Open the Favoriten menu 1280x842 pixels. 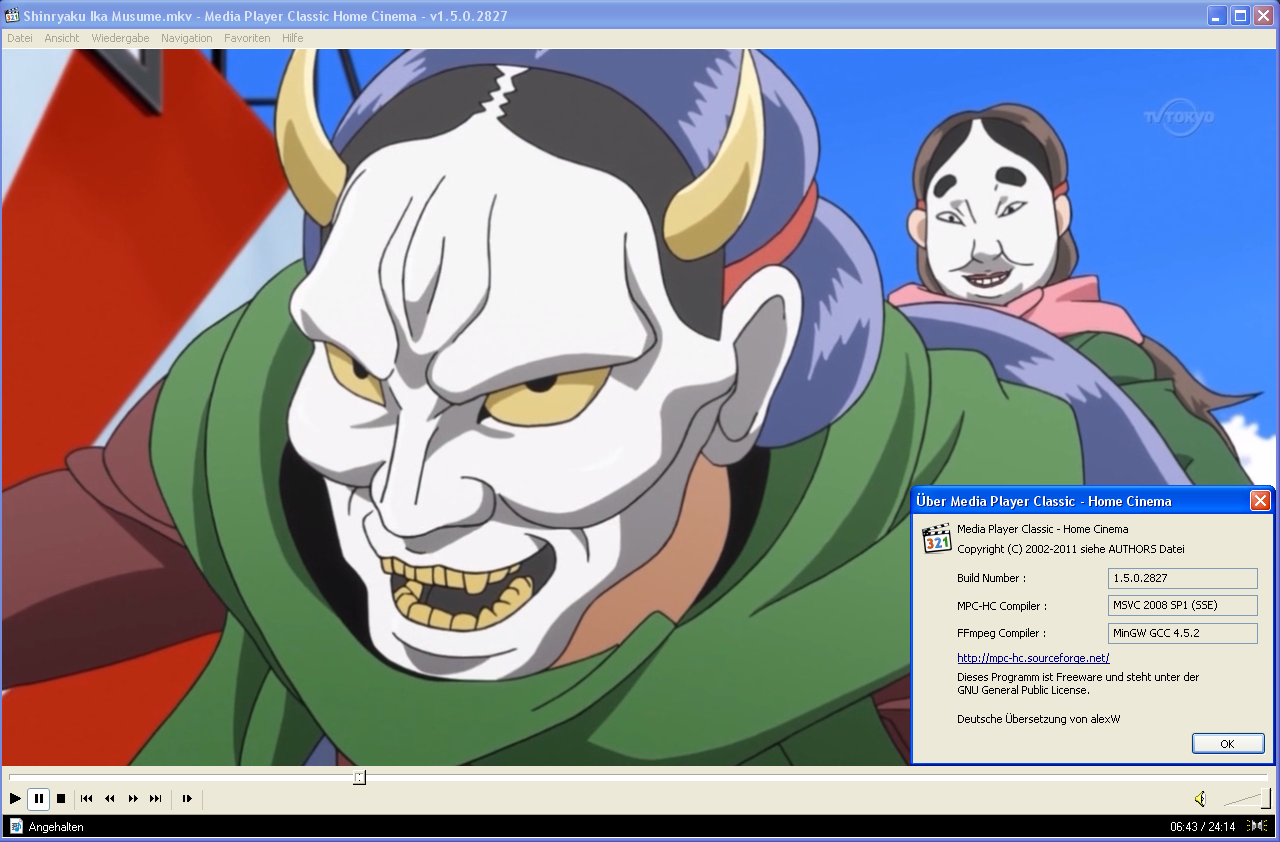click(x=247, y=38)
